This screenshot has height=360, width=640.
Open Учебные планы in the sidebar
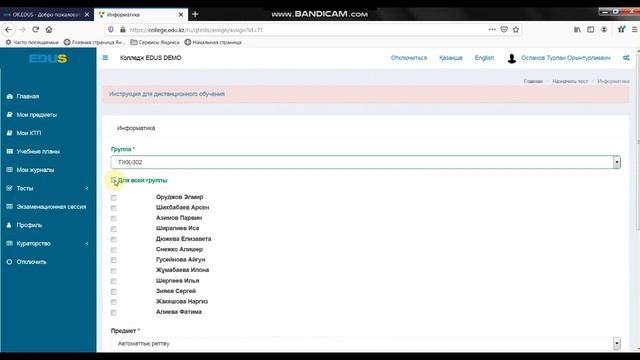pos(38,151)
